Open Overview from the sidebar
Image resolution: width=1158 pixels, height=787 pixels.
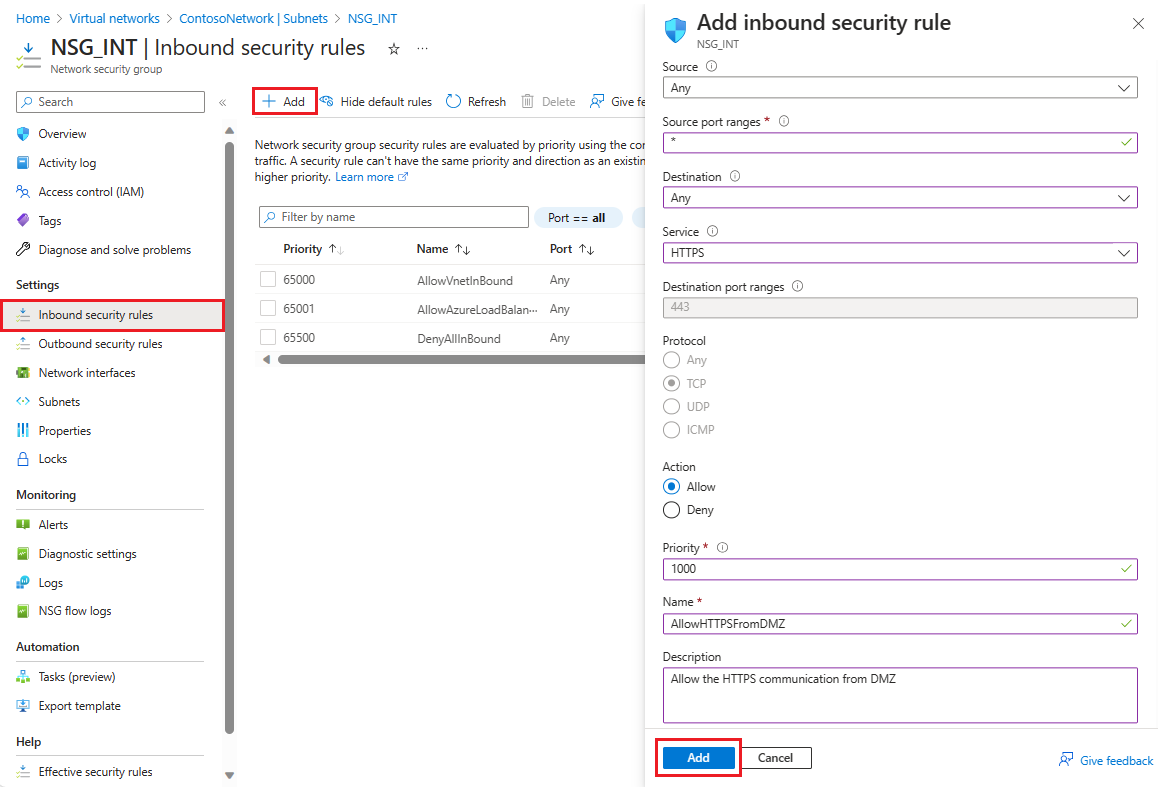62,133
